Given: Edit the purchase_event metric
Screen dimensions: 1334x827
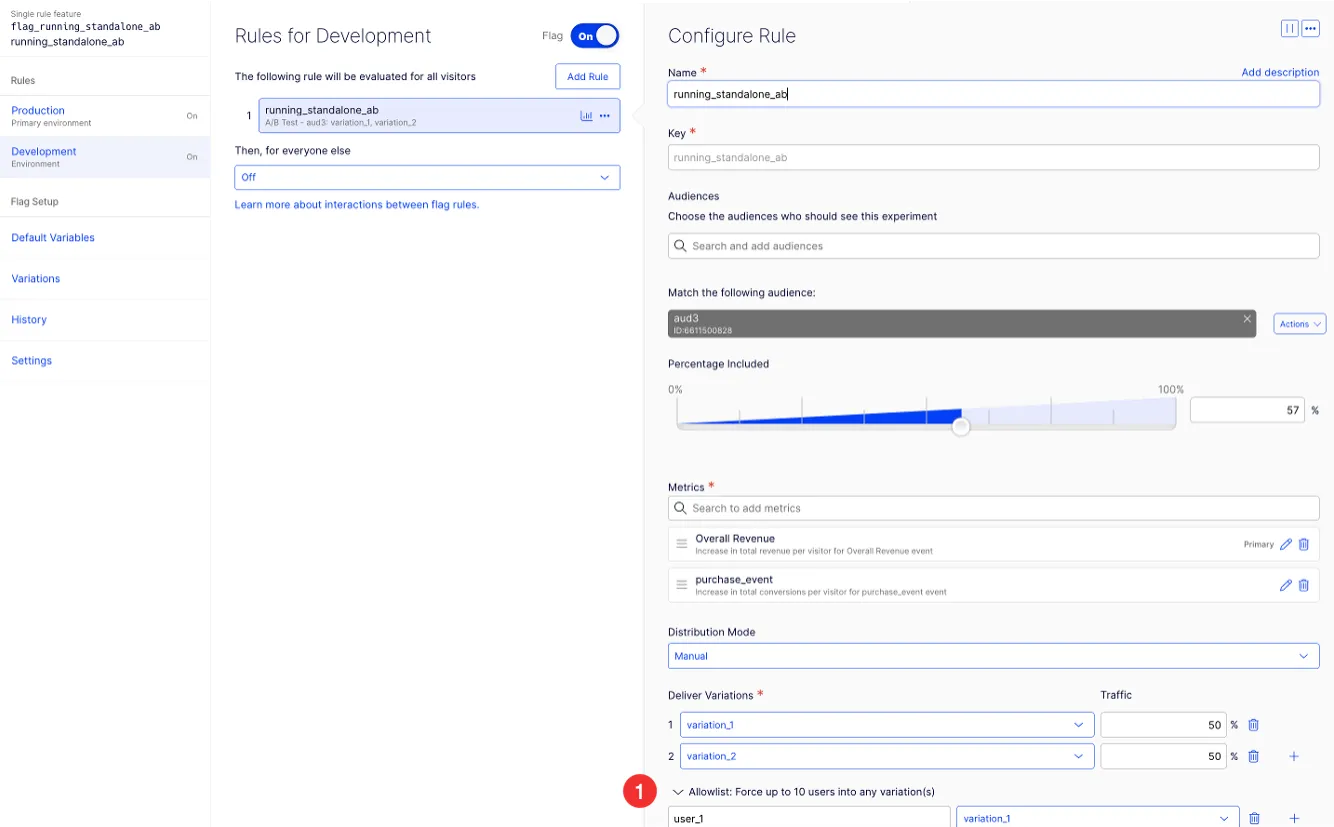Looking at the screenshot, I should [x=1286, y=585].
